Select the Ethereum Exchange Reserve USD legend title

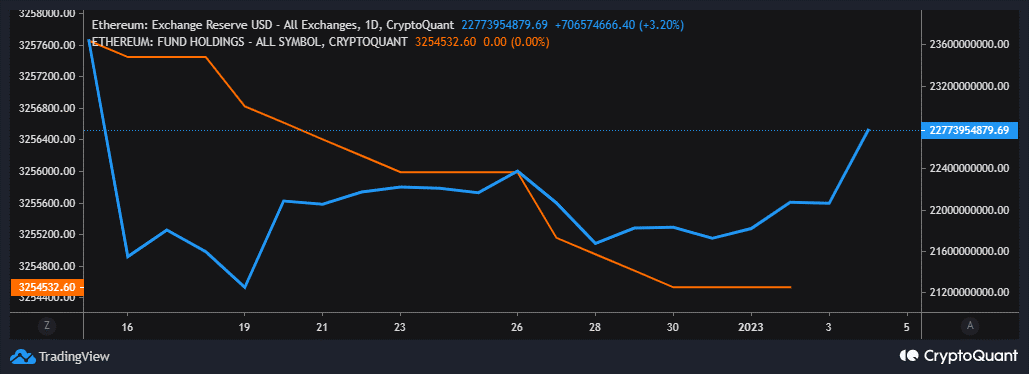click(x=272, y=25)
